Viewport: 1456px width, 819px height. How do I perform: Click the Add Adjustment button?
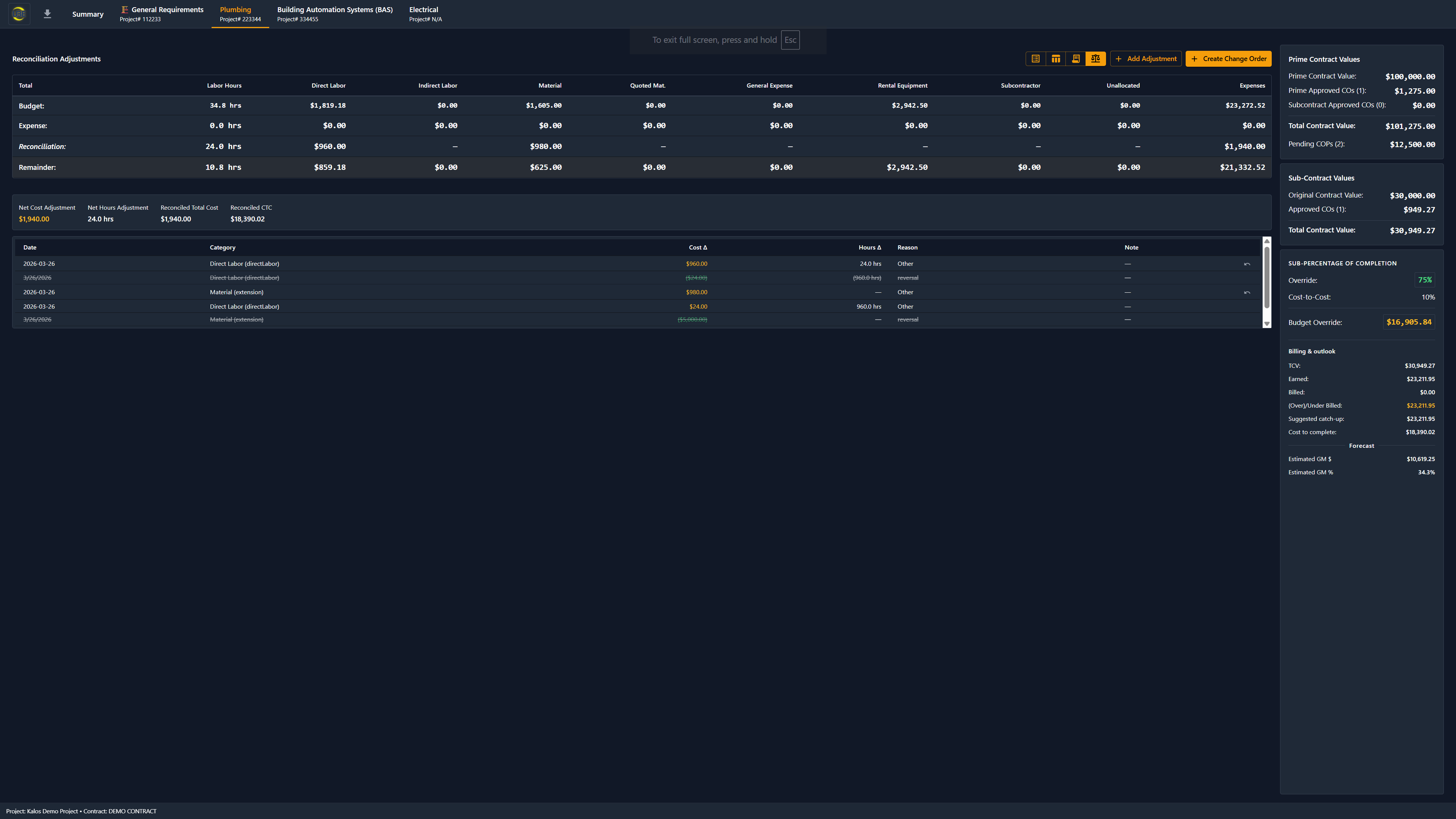tap(1146, 59)
